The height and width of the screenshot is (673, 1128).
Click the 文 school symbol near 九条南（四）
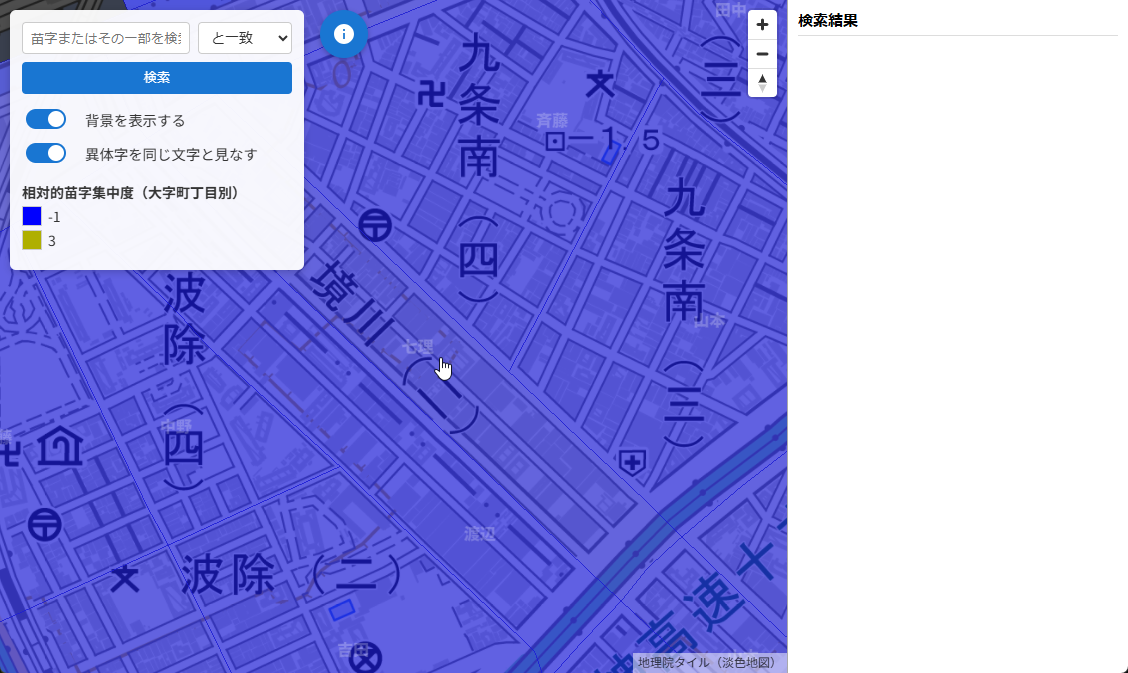(x=598, y=84)
